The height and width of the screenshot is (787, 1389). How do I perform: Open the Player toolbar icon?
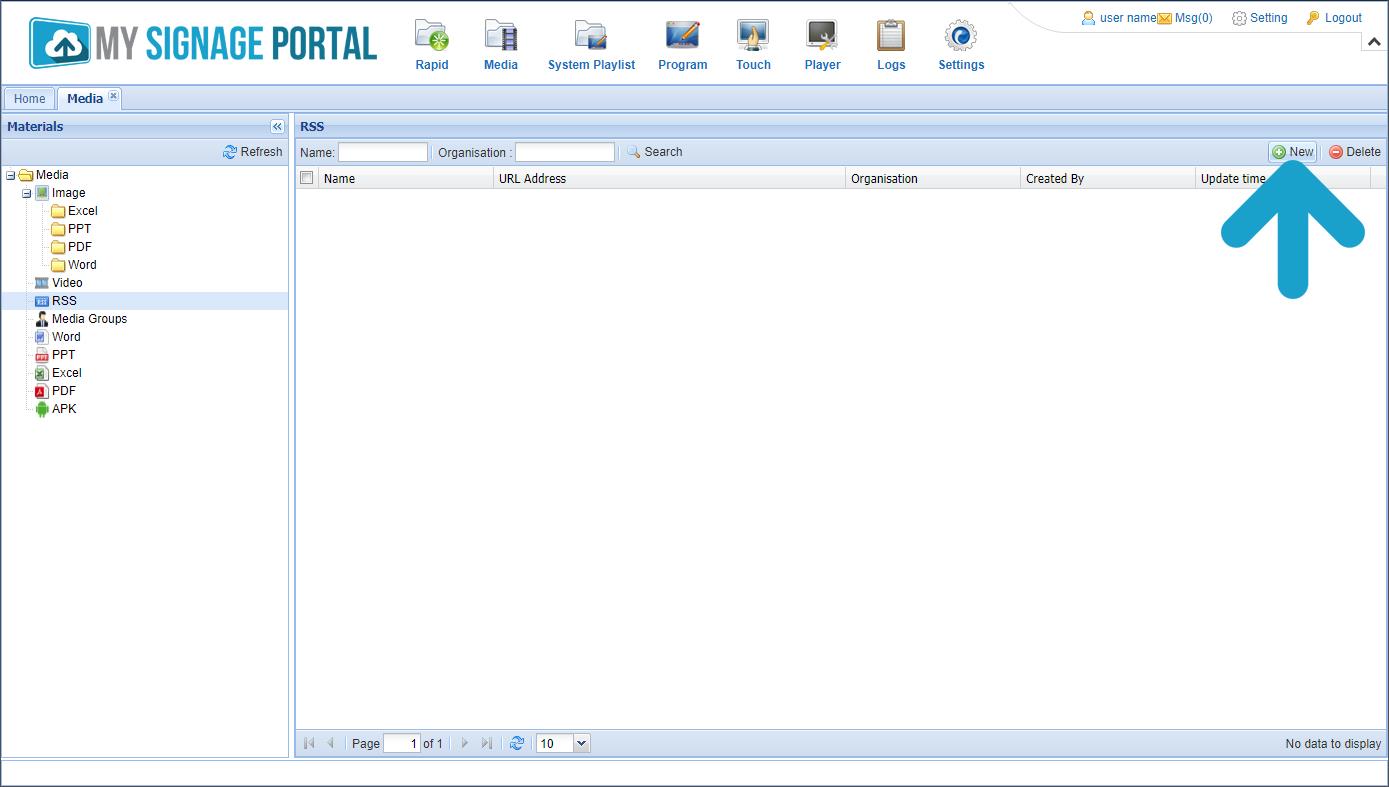coord(822,46)
